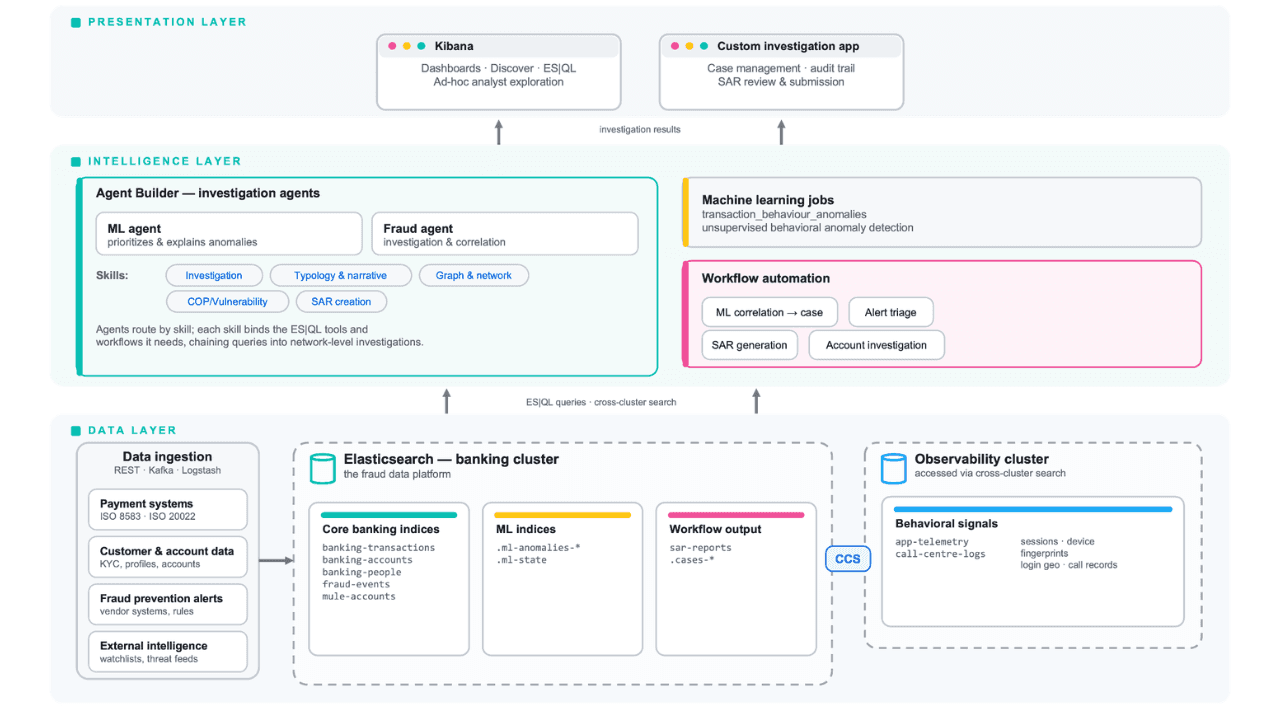Screen dimensions: 1280x720
Task: Select the Typology & narrative skill
Action: pos(340,275)
